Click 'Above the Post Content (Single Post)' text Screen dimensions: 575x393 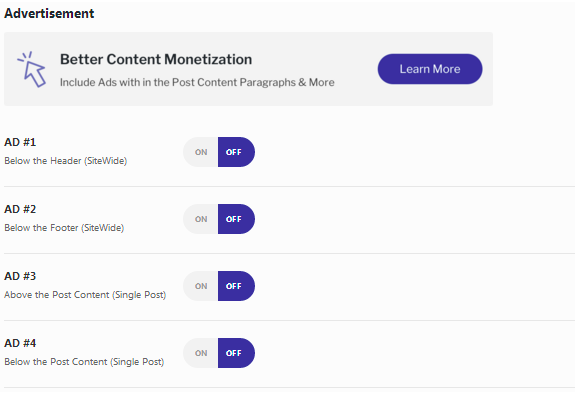click(x=85, y=295)
